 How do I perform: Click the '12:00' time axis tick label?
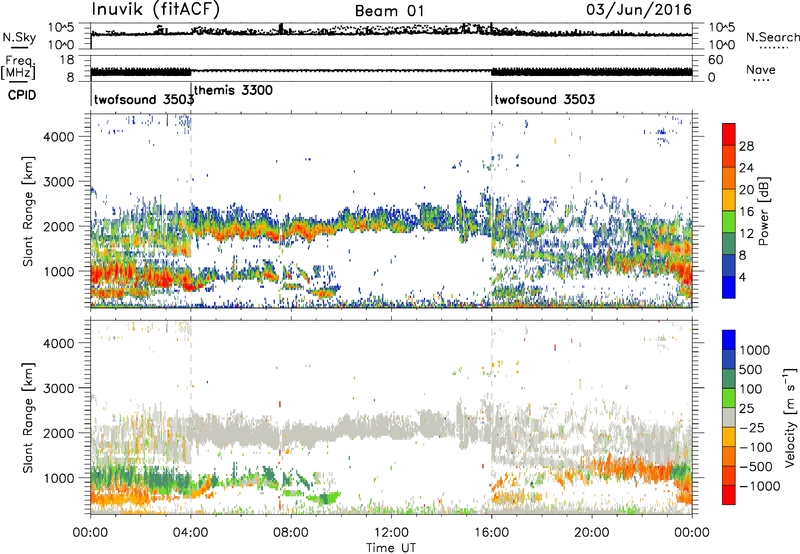[391, 533]
